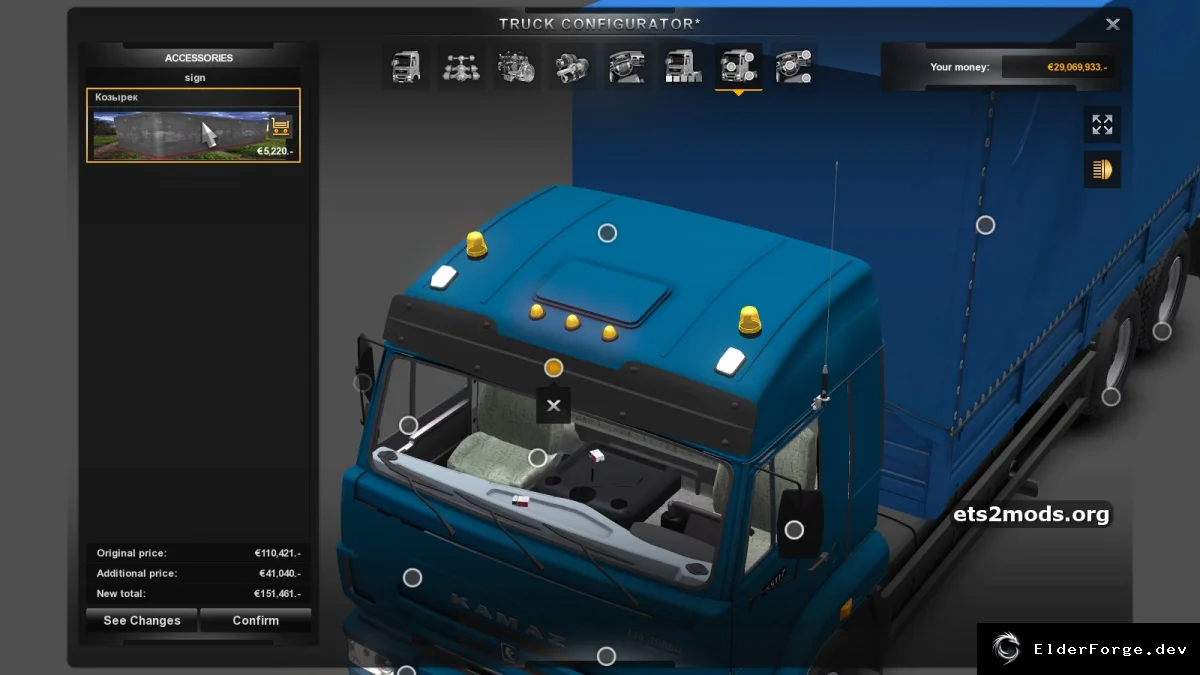
Task: Click the ACCESSORIES panel header
Action: (x=199, y=58)
